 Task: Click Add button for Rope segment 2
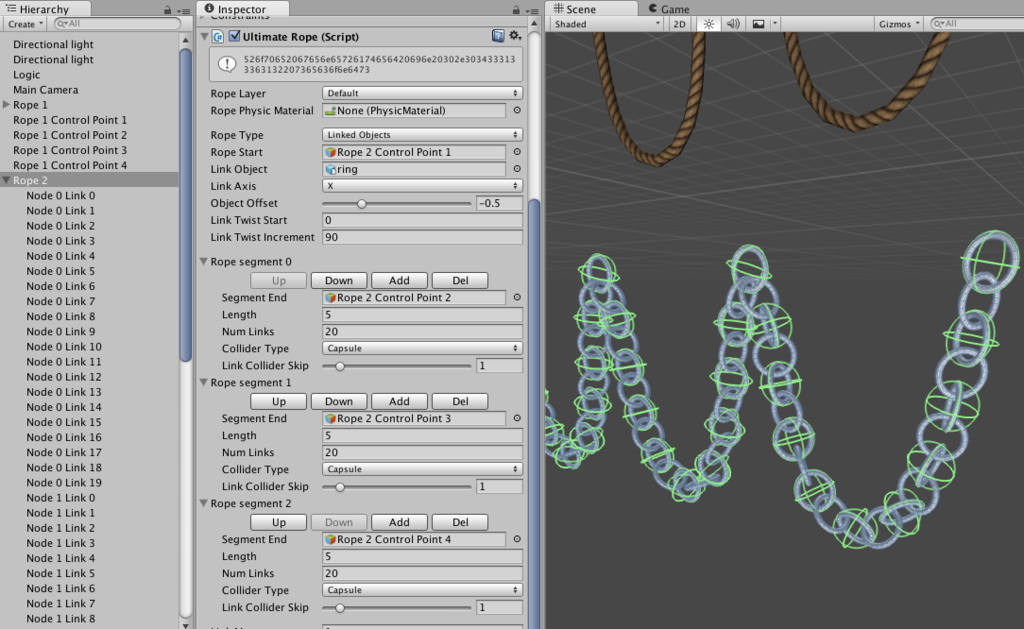(x=399, y=522)
